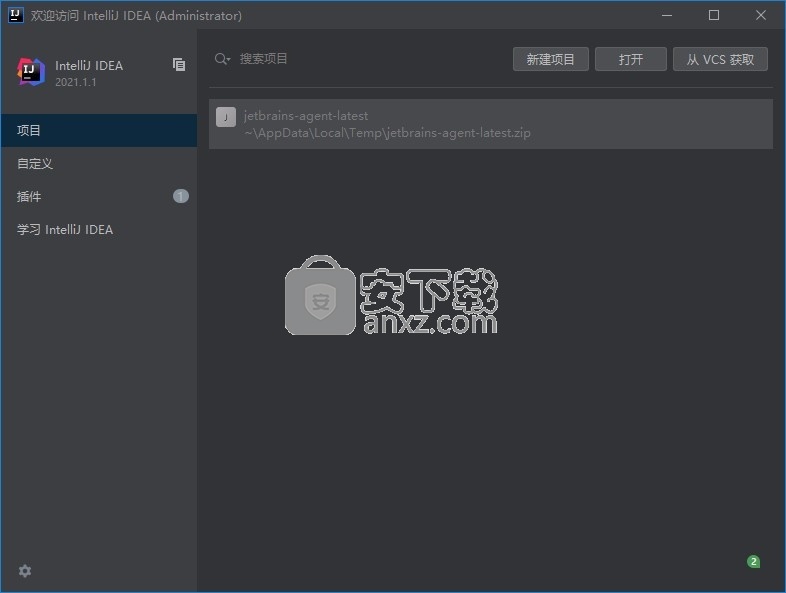Maximize the IntelliJ IDEA welcome window

pos(714,15)
